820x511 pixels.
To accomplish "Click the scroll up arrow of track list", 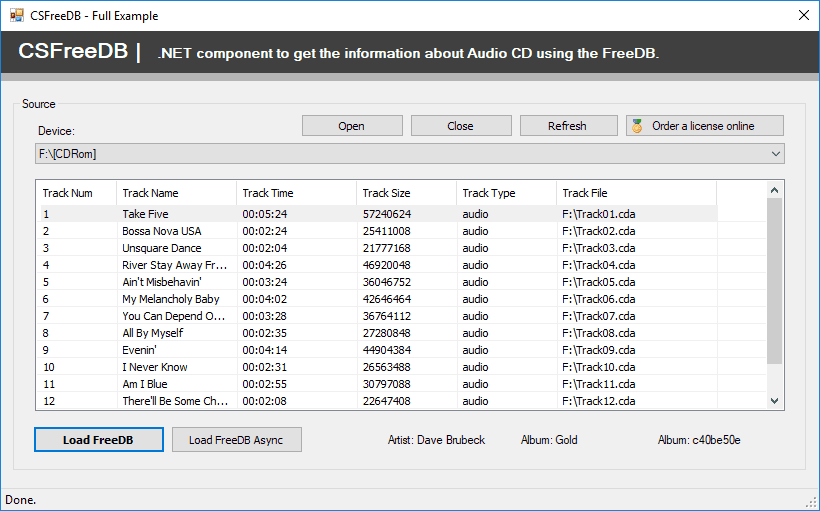I will pos(775,189).
